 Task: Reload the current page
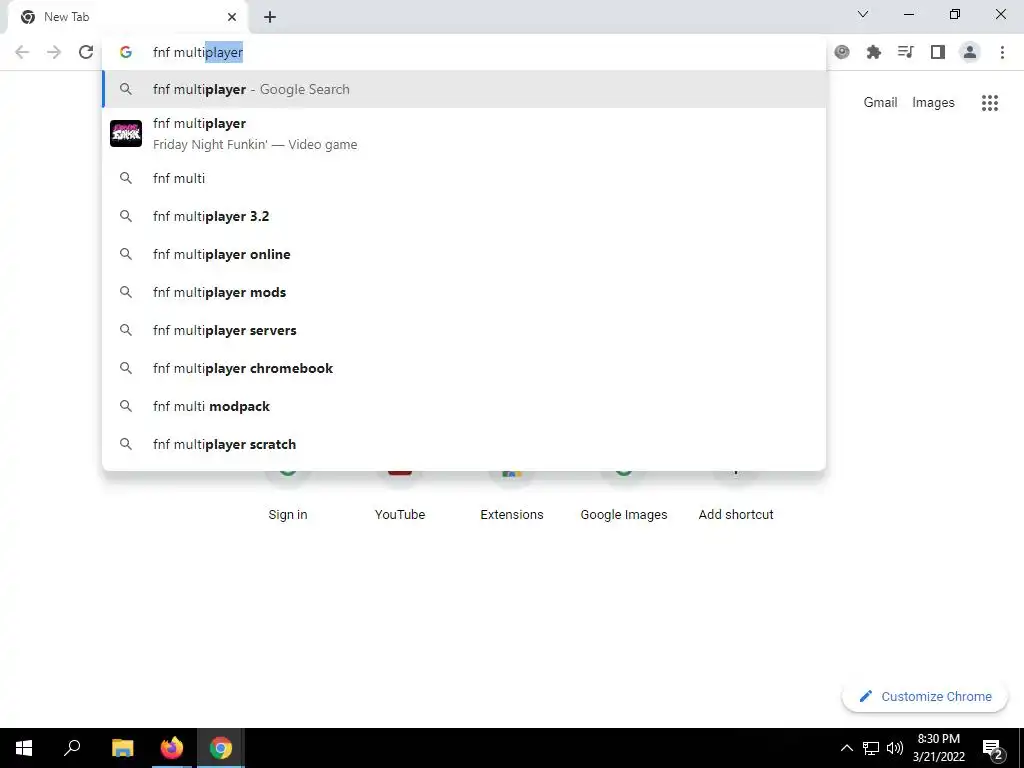86,52
